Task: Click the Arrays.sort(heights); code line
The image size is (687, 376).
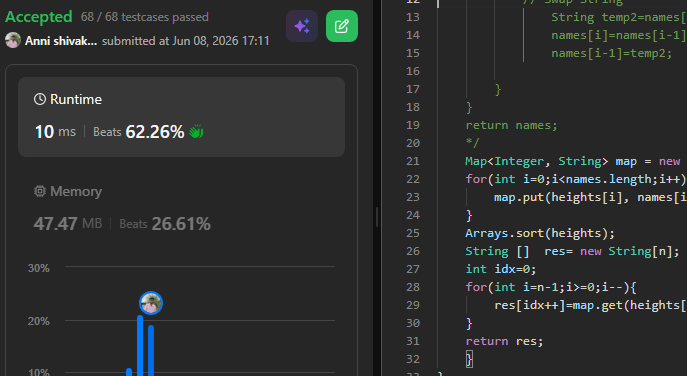Action: click(x=540, y=233)
